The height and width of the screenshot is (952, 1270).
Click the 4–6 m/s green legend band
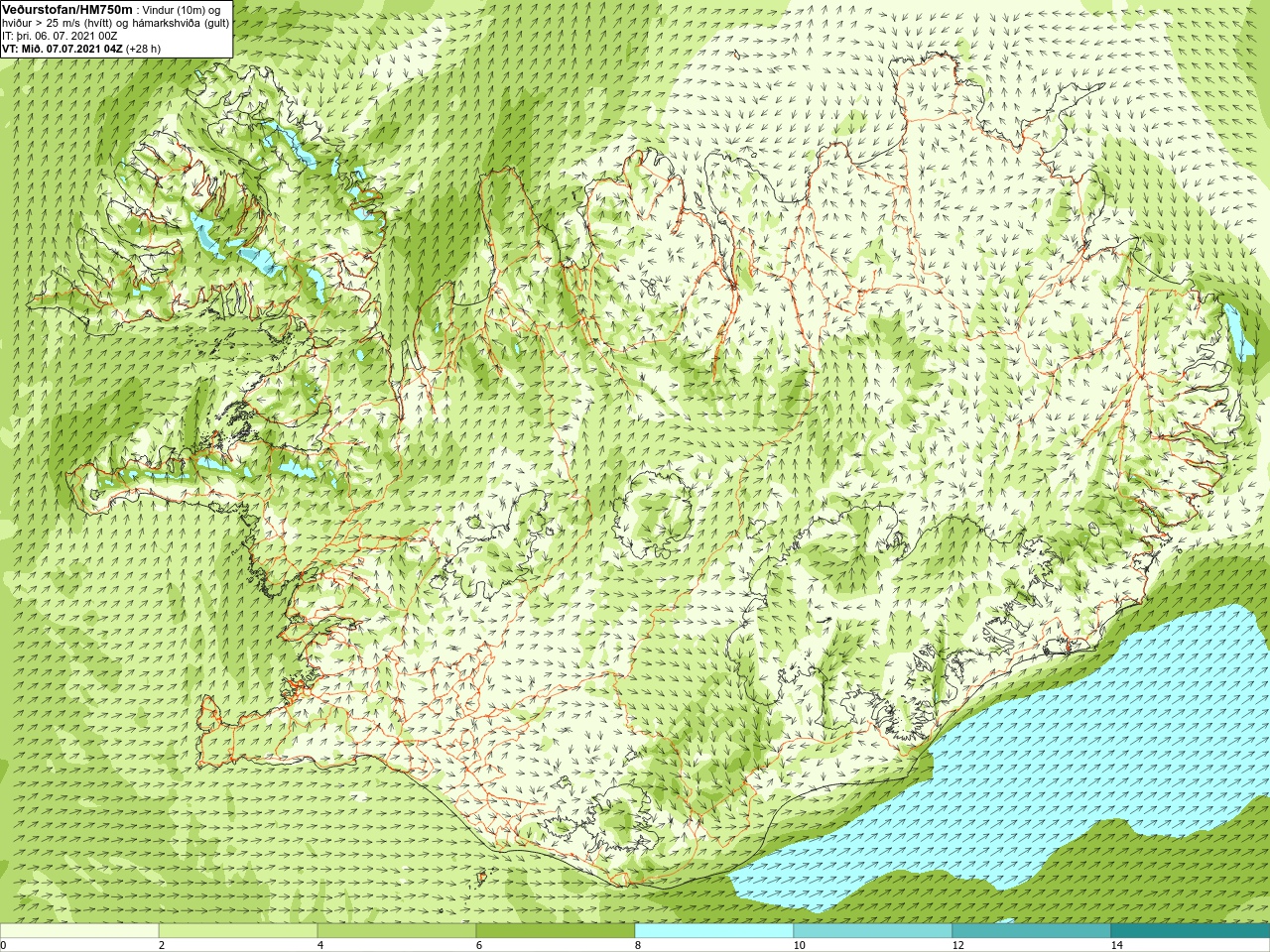click(397, 931)
